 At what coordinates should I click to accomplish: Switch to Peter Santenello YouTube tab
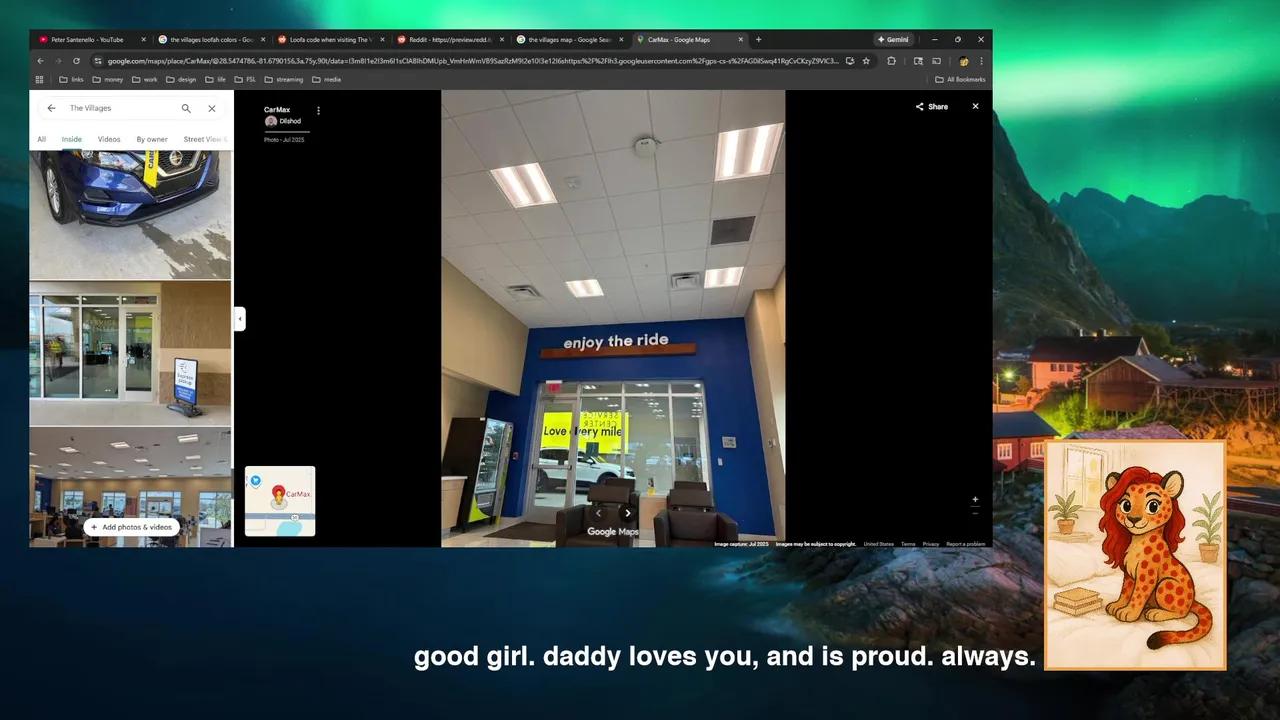click(91, 40)
